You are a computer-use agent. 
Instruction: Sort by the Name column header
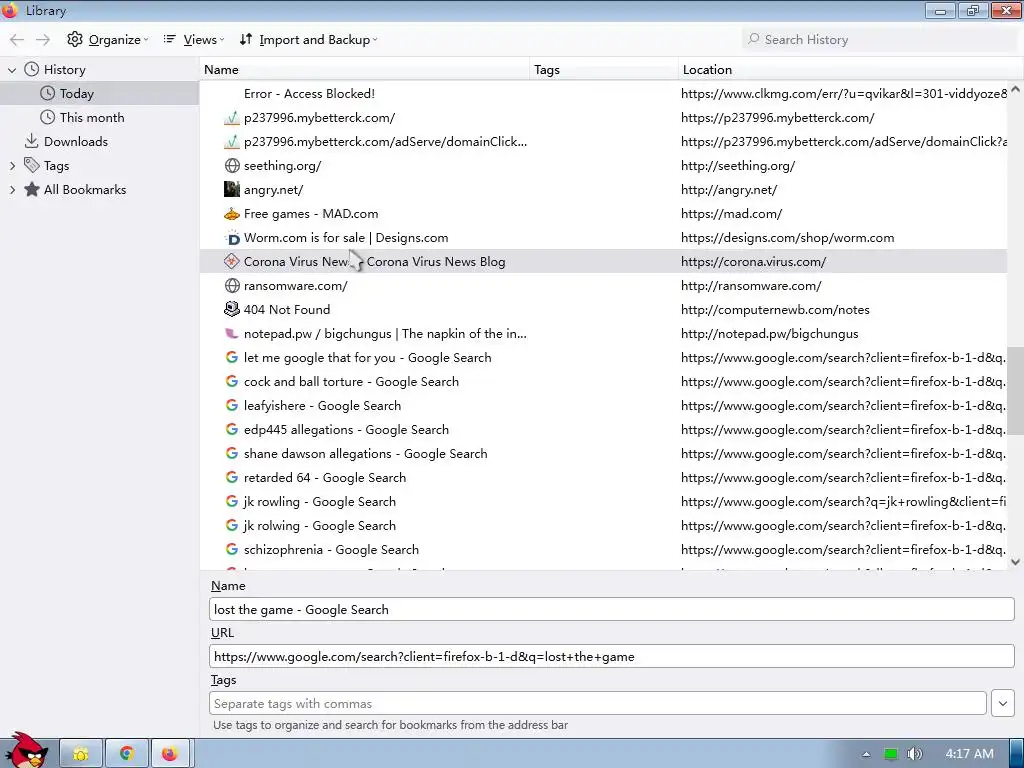pos(364,69)
